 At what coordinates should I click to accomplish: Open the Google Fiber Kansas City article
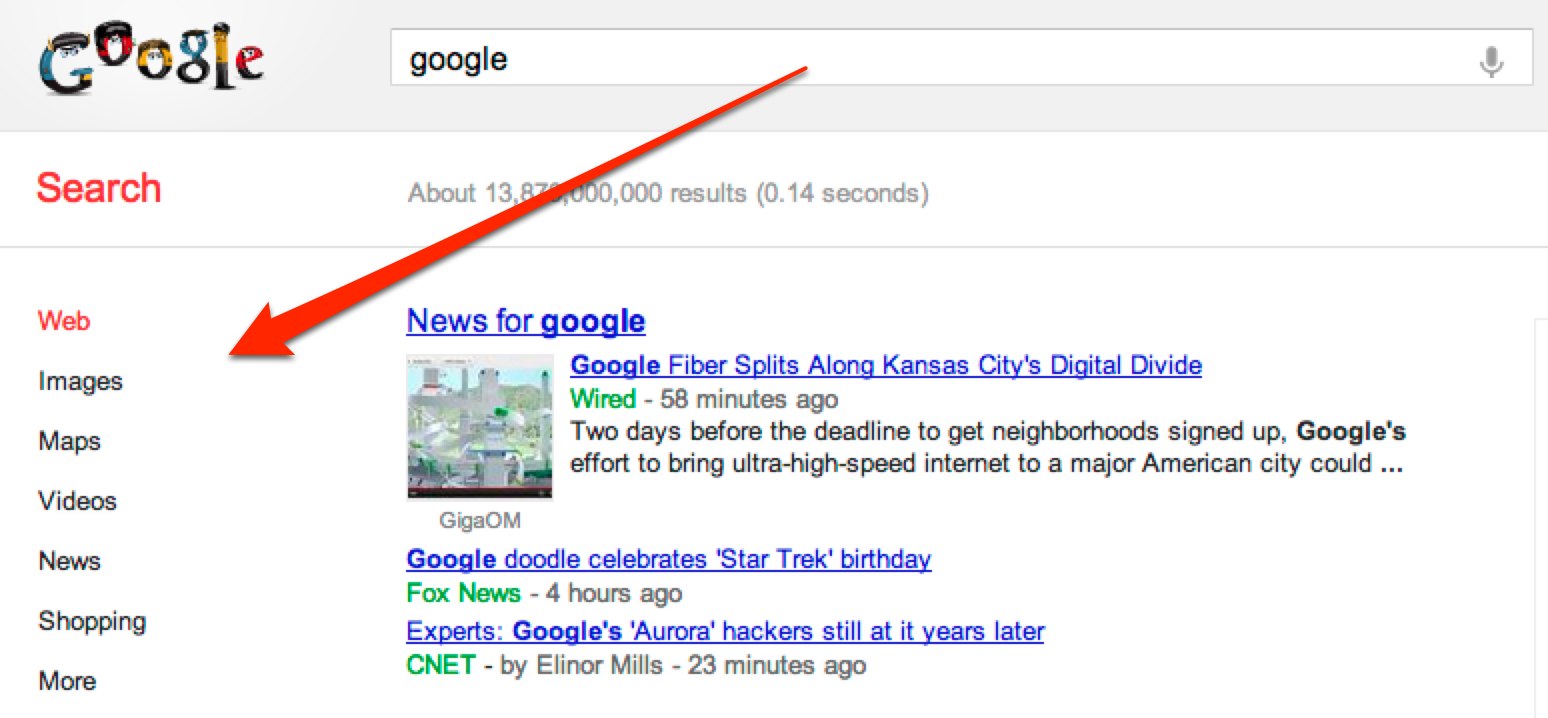885,364
